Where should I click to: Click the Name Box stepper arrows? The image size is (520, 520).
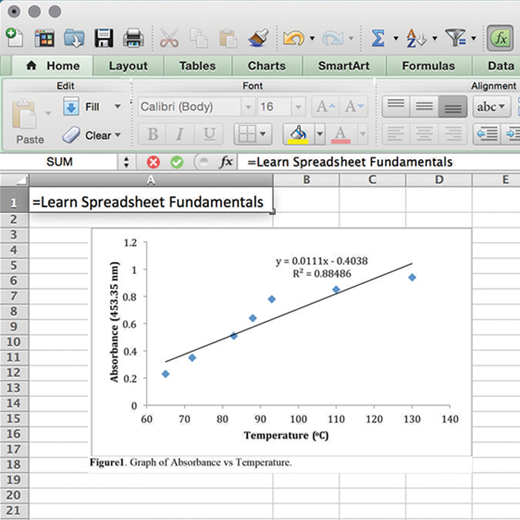[x=126, y=162]
